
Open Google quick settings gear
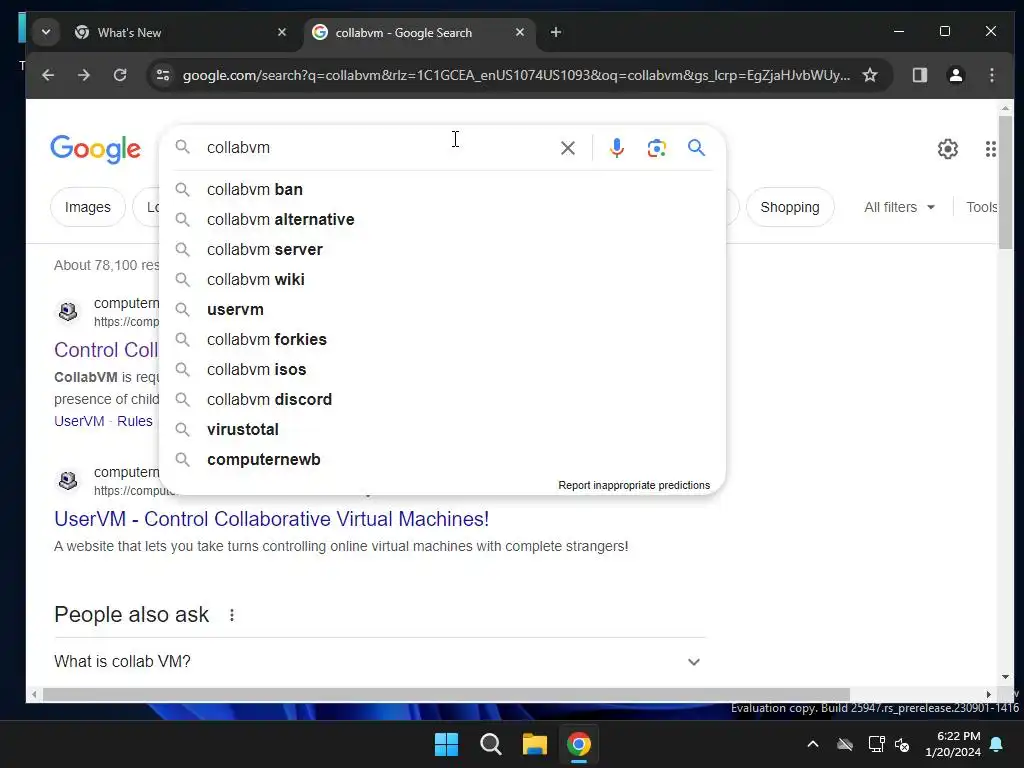point(948,149)
